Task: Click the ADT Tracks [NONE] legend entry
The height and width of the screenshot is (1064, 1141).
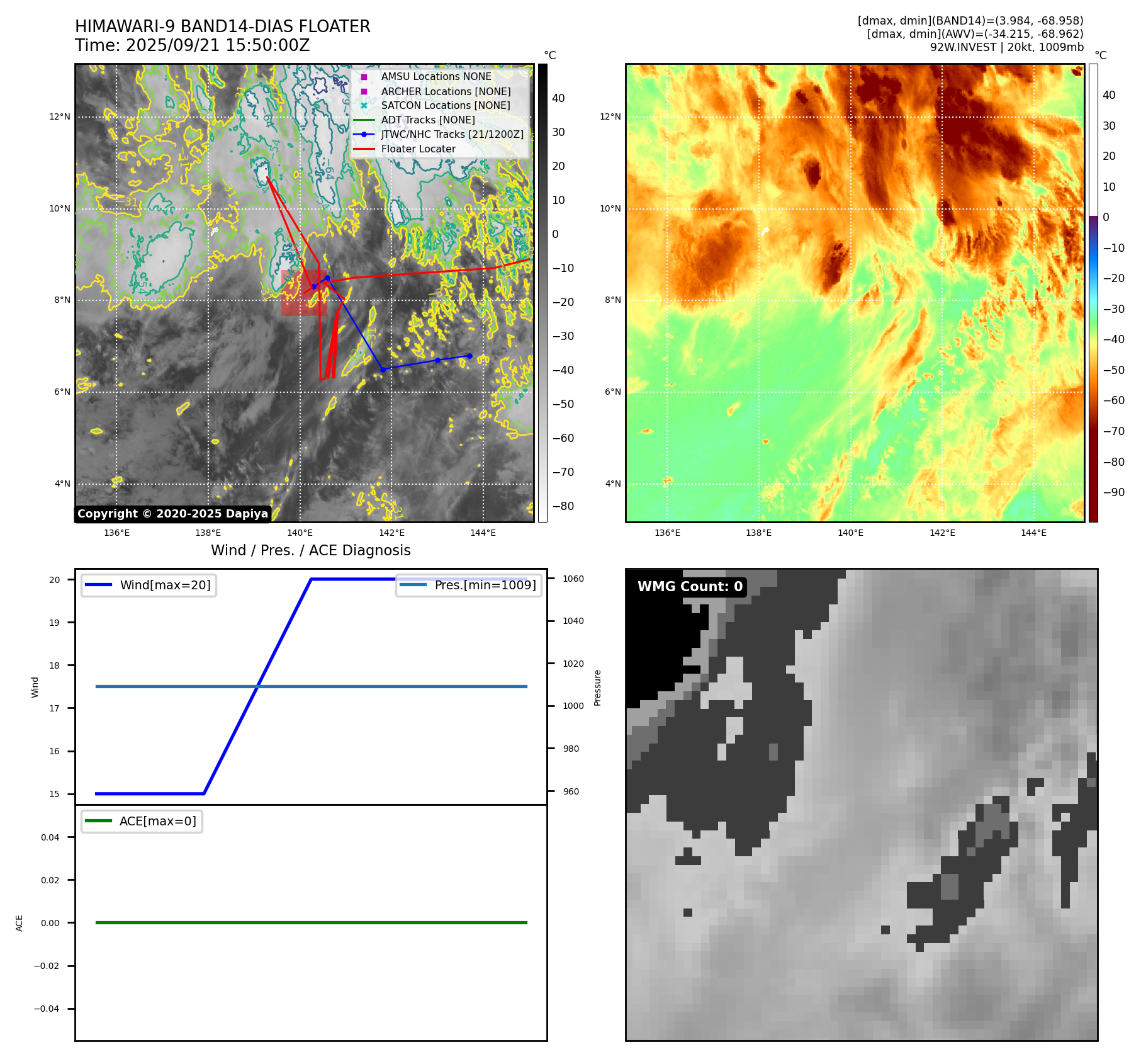Action: 428,120
